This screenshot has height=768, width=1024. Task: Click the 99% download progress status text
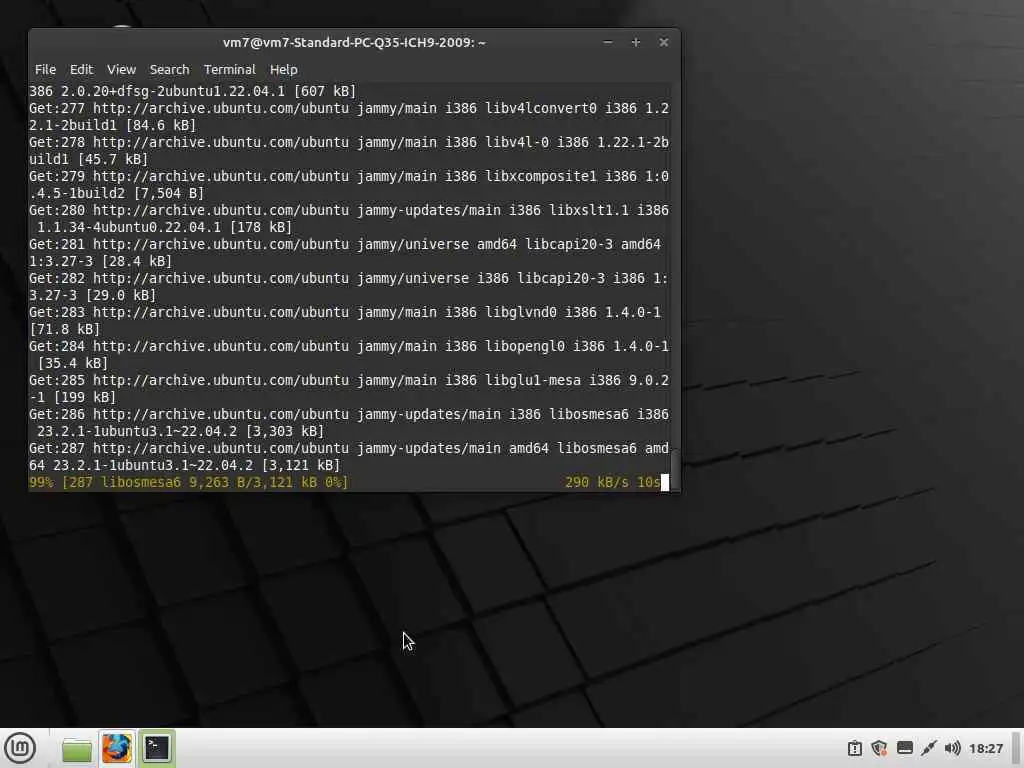point(189,482)
